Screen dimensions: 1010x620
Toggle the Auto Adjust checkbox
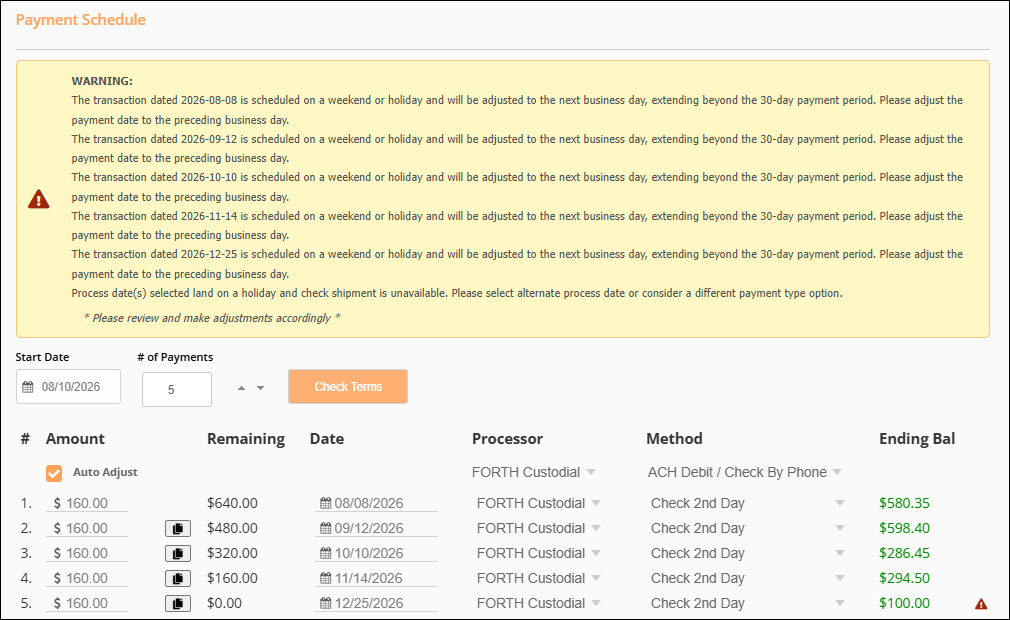(54, 473)
